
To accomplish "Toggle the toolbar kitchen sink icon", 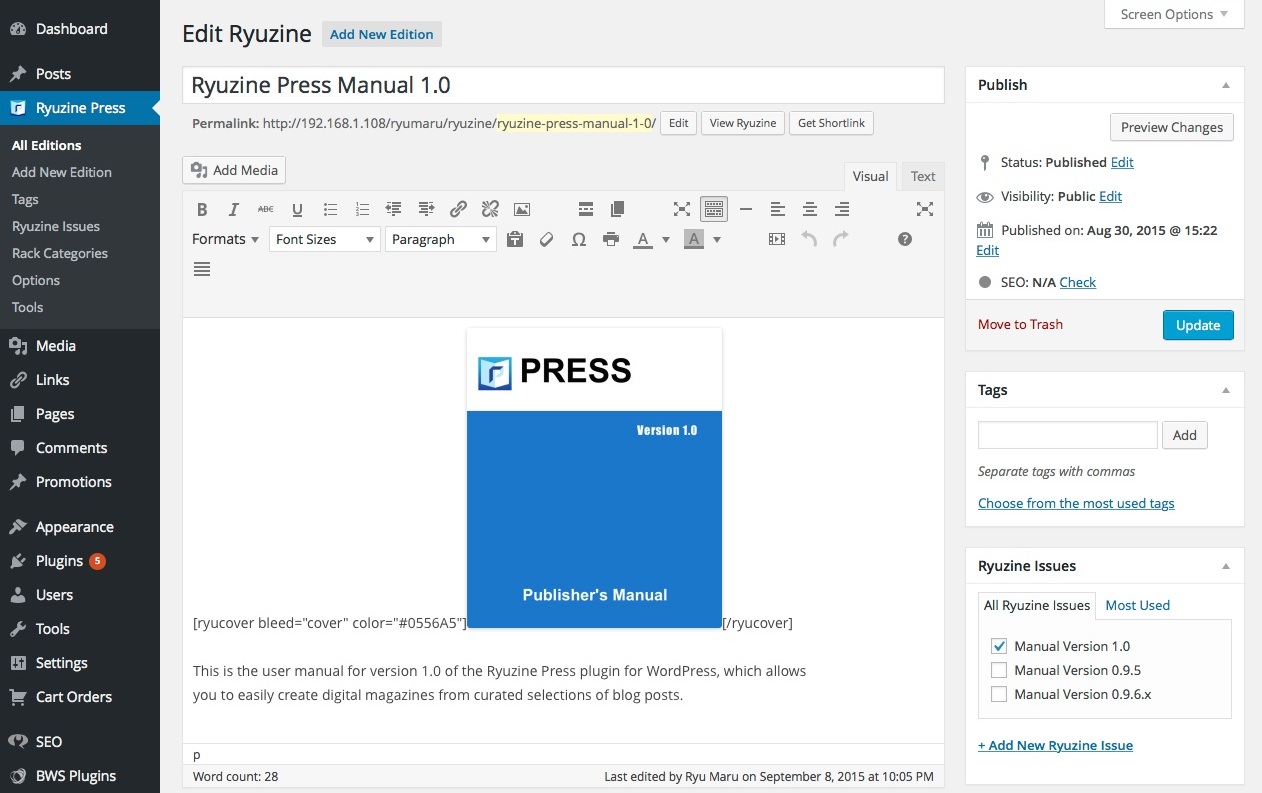I will pos(713,209).
